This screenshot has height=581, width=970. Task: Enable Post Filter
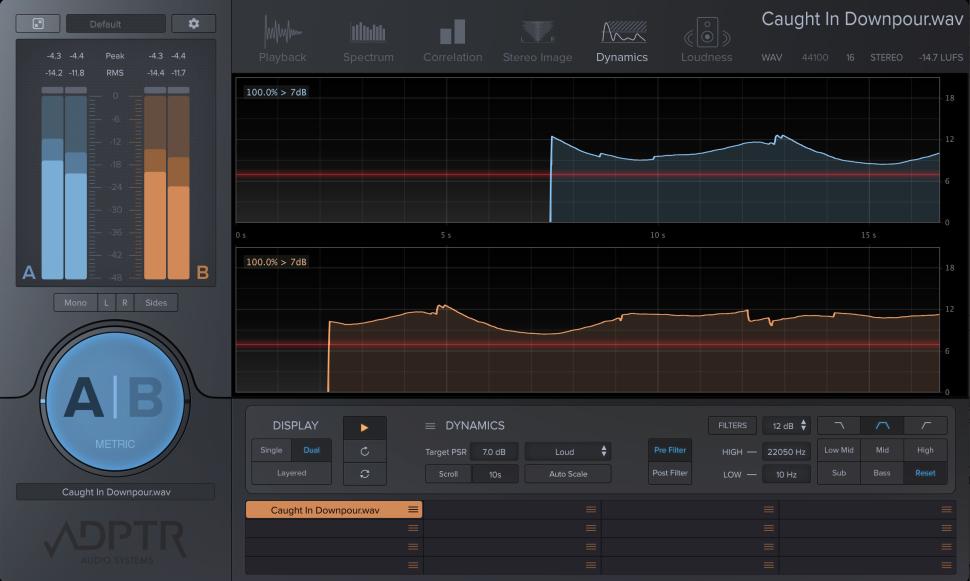tap(669, 473)
